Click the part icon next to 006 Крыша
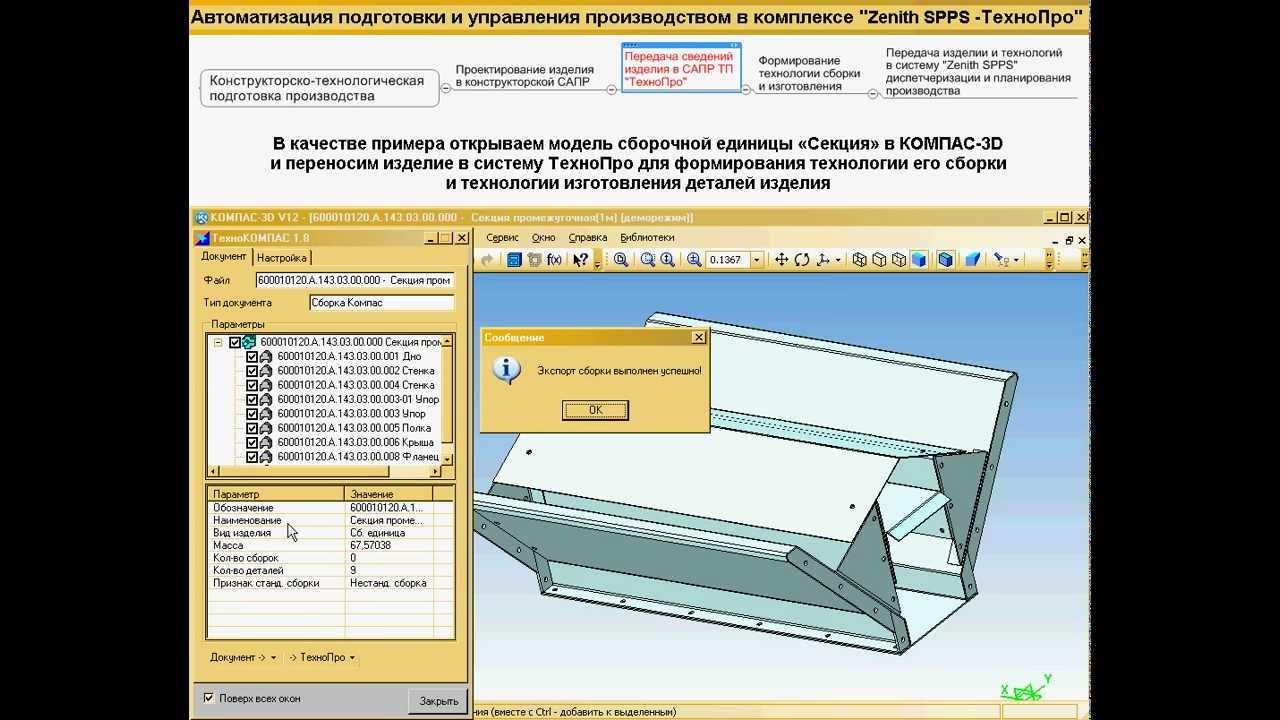Screen dimensions: 1280x720 pos(266,442)
